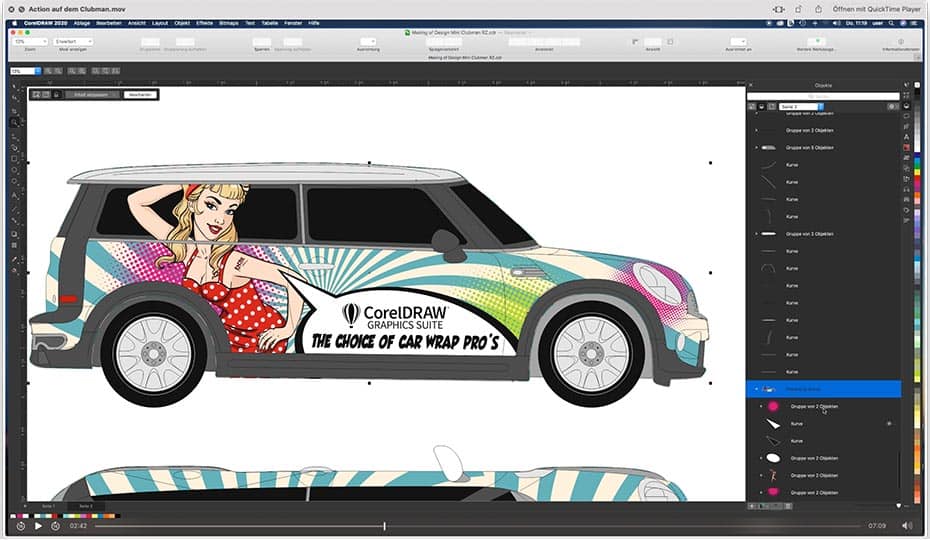
Task: Open the Fenster menu
Action: [x=293, y=23]
